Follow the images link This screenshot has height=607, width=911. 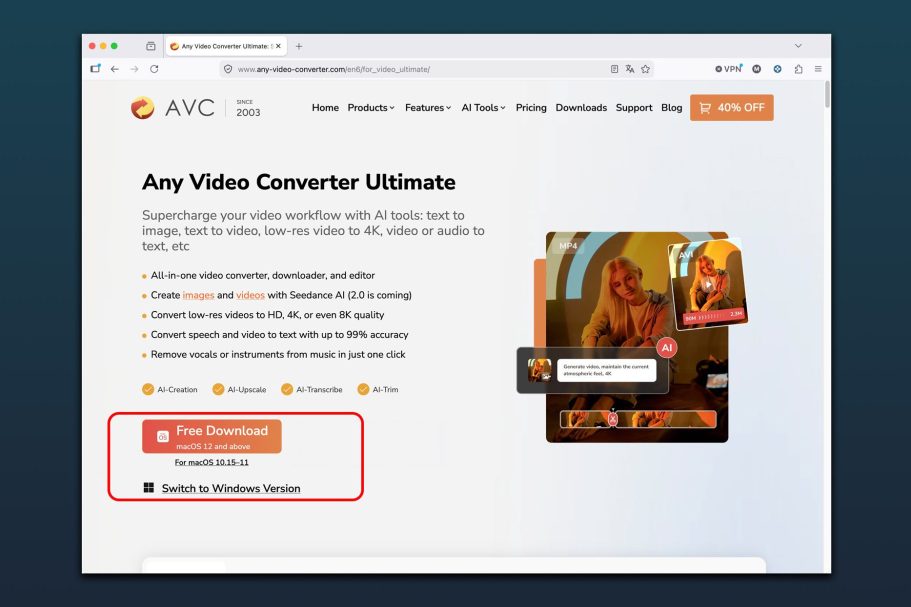pos(198,295)
